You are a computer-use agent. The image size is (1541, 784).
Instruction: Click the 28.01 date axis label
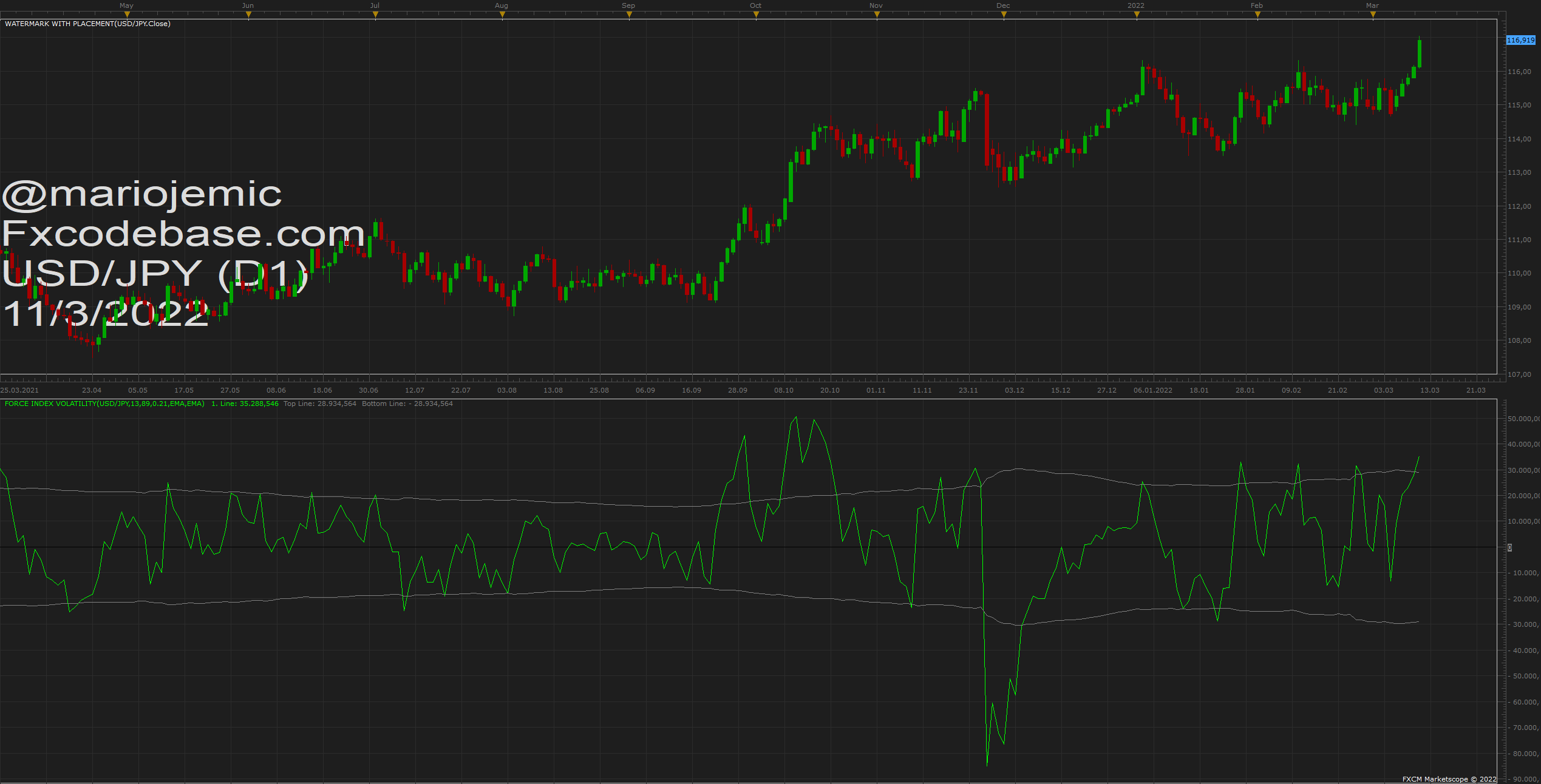click(1245, 390)
